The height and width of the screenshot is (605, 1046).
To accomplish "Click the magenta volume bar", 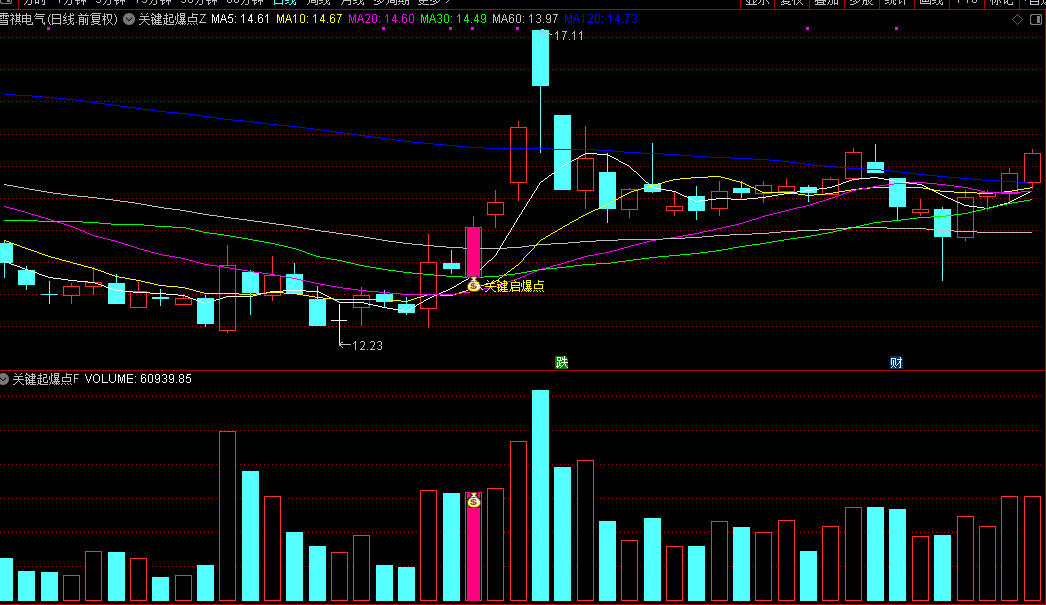I will point(474,547).
